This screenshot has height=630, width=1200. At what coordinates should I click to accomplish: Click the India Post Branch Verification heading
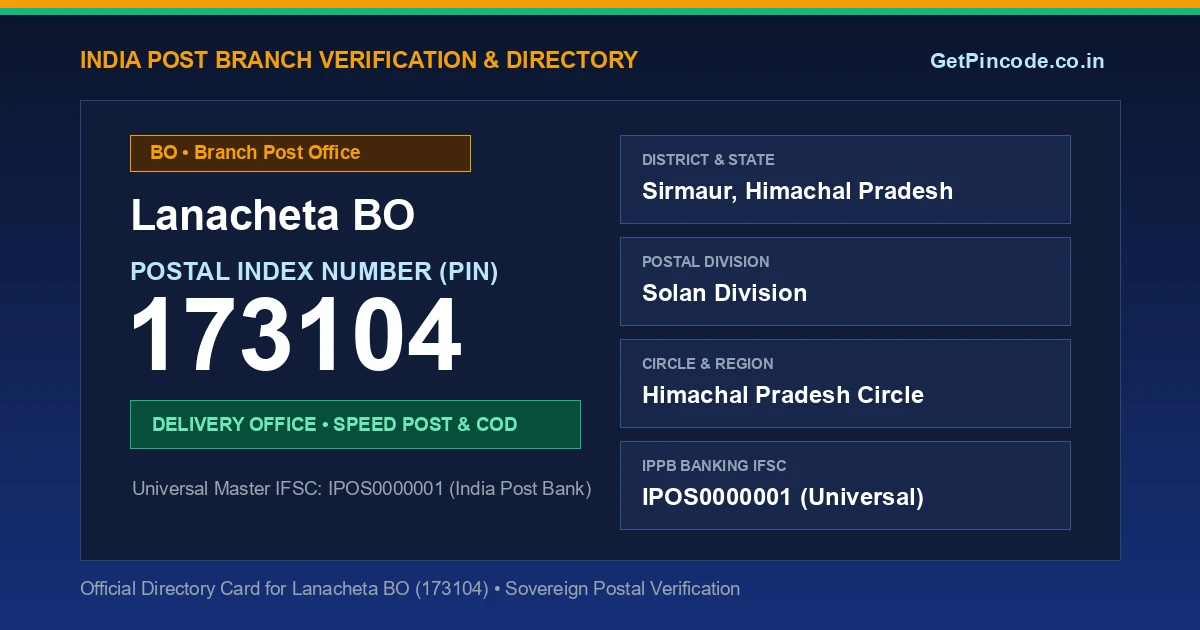(x=359, y=60)
